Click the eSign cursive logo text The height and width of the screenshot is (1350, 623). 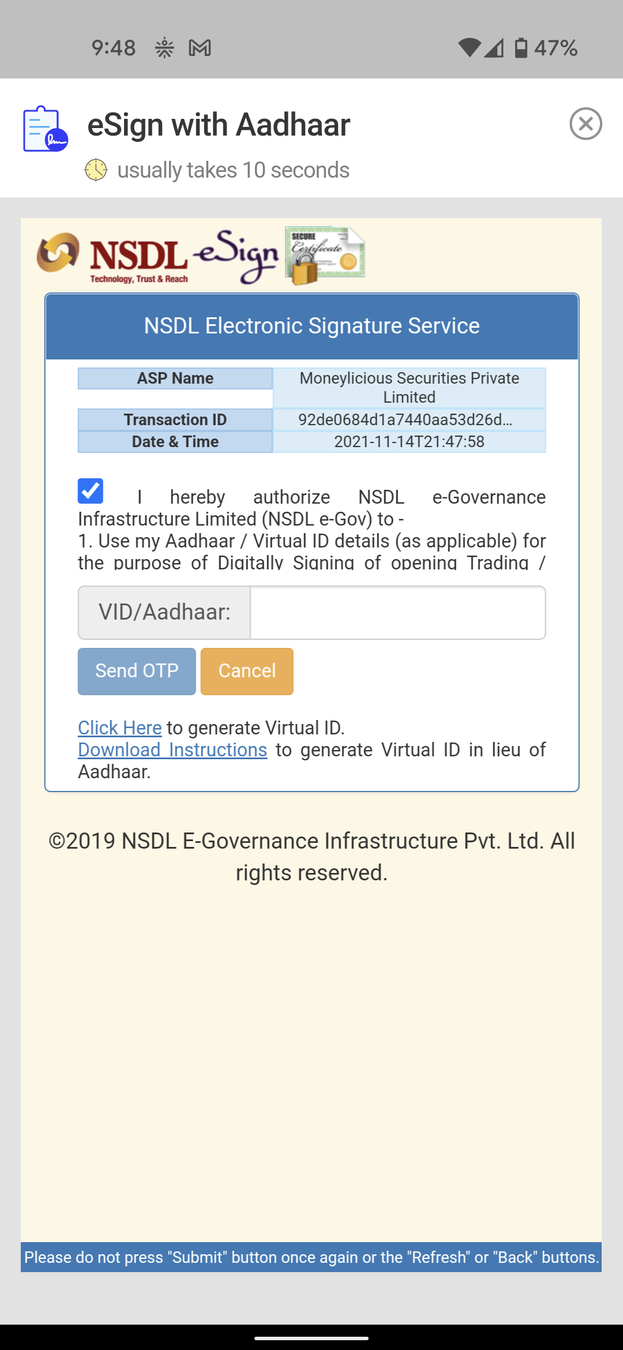coord(235,259)
